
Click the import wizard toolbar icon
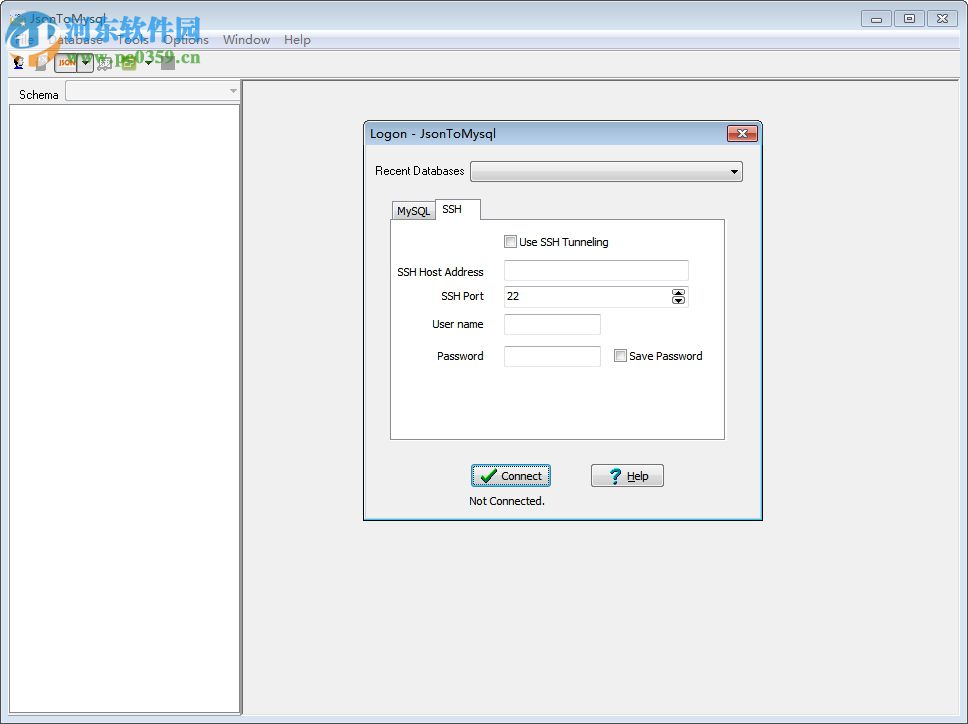[x=104, y=62]
